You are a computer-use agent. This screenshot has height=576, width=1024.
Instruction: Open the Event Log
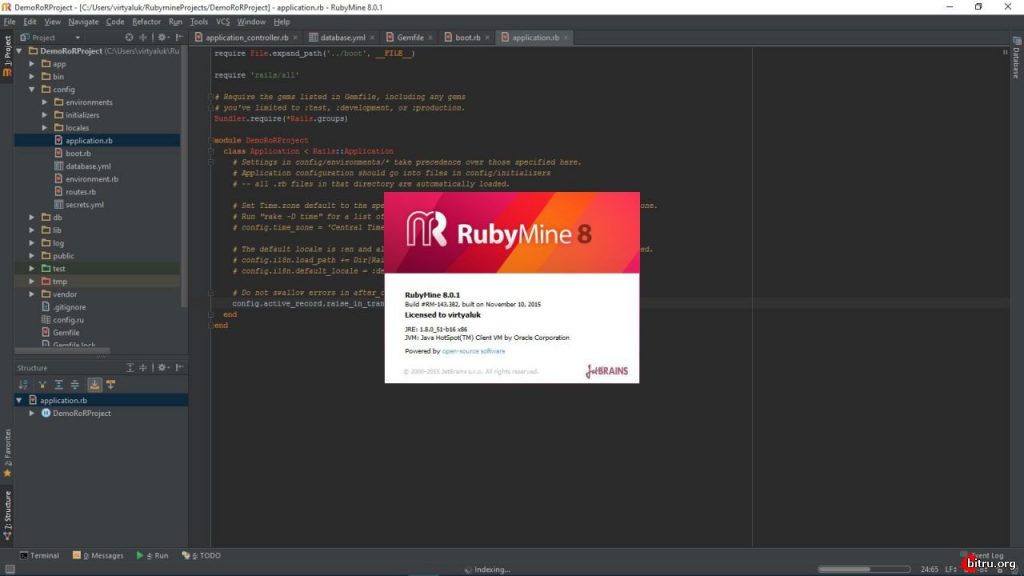click(x=983, y=555)
